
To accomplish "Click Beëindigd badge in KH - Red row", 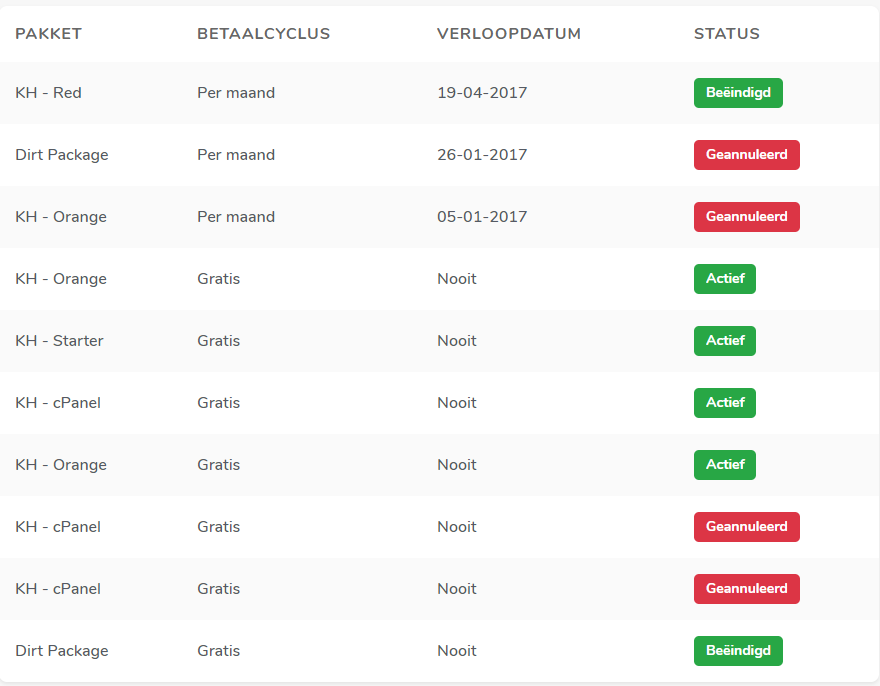I will pos(738,93).
